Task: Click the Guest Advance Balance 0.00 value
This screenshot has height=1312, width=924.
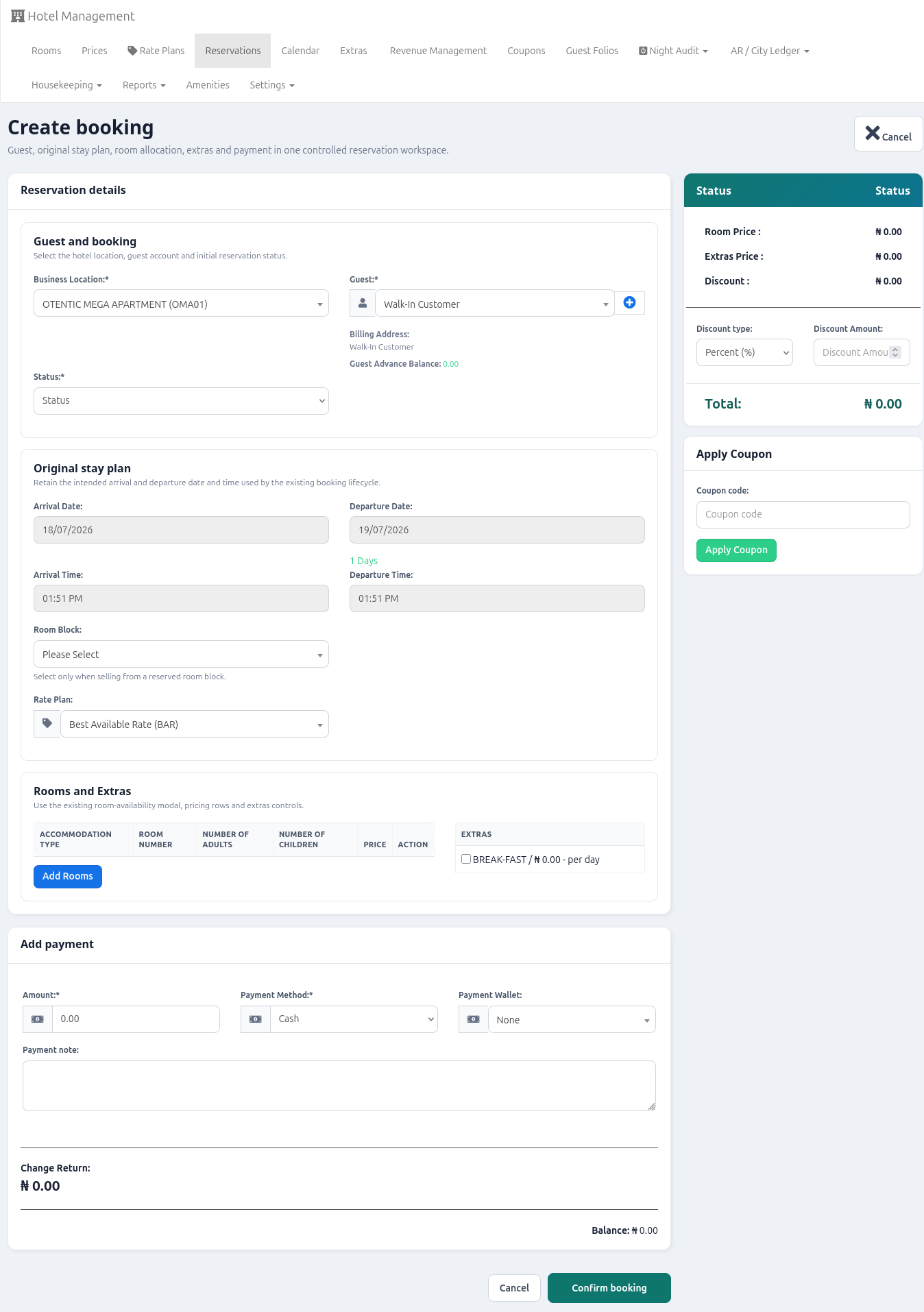Action: (450, 364)
